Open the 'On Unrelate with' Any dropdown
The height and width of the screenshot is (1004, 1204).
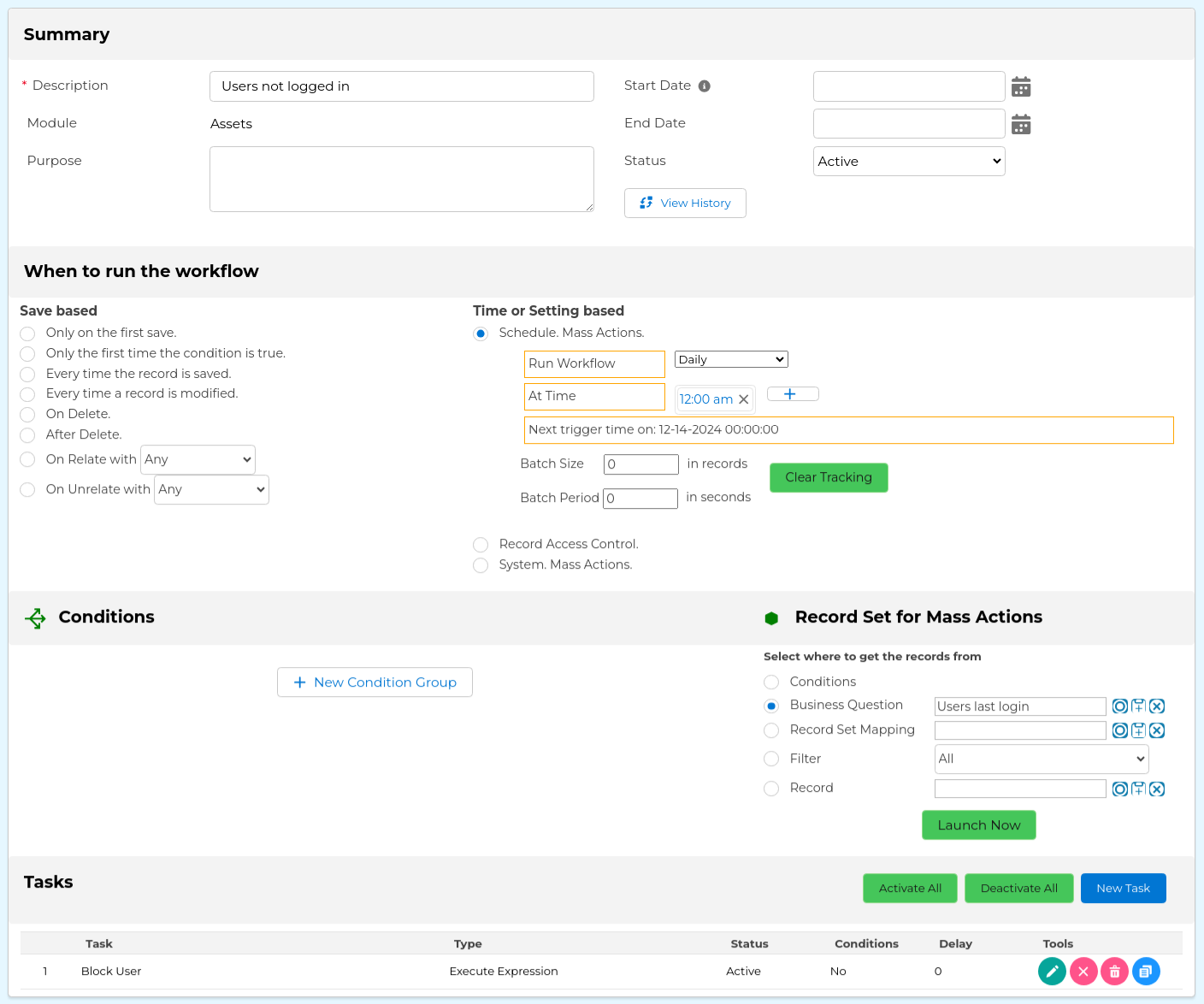[x=211, y=490]
